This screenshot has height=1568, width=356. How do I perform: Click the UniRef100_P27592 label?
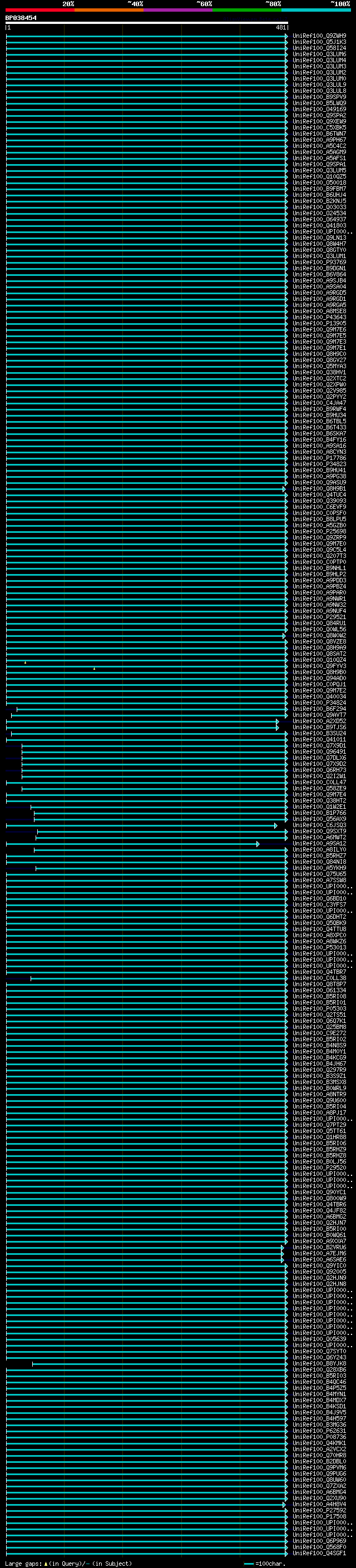click(x=319, y=1510)
